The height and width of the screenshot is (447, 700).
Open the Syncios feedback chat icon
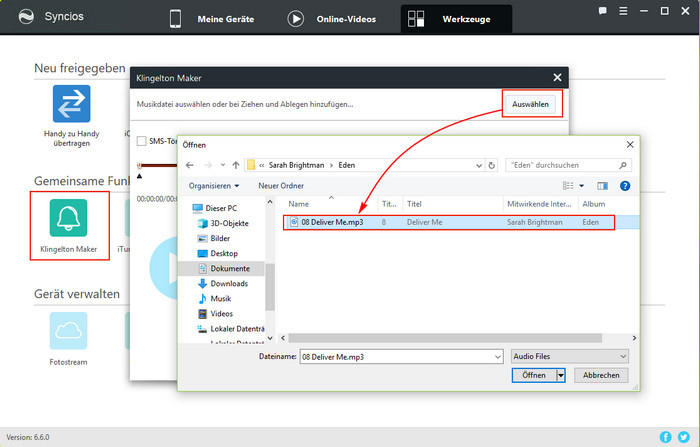pos(602,11)
